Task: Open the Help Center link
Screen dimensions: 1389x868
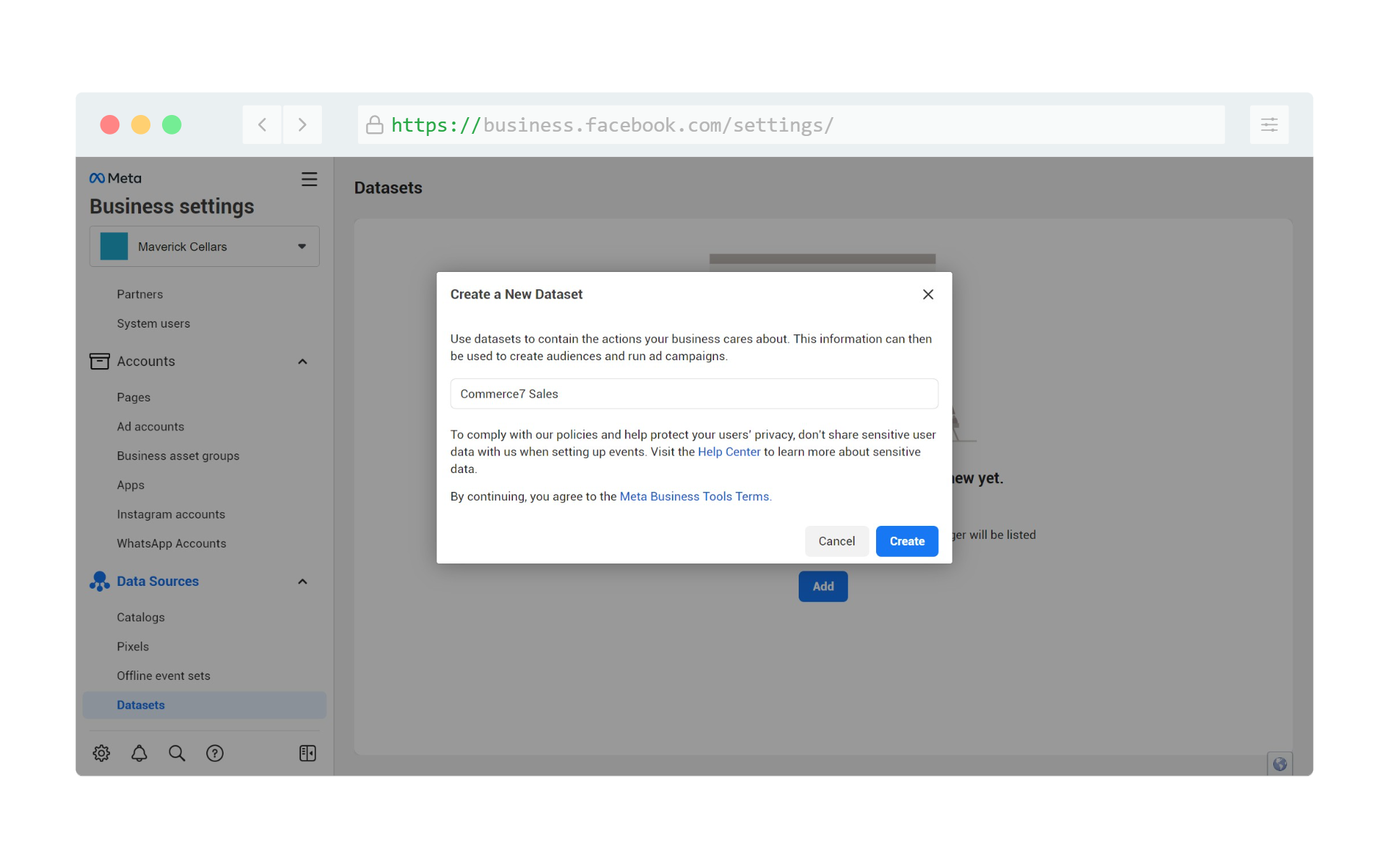Action: 729,451
